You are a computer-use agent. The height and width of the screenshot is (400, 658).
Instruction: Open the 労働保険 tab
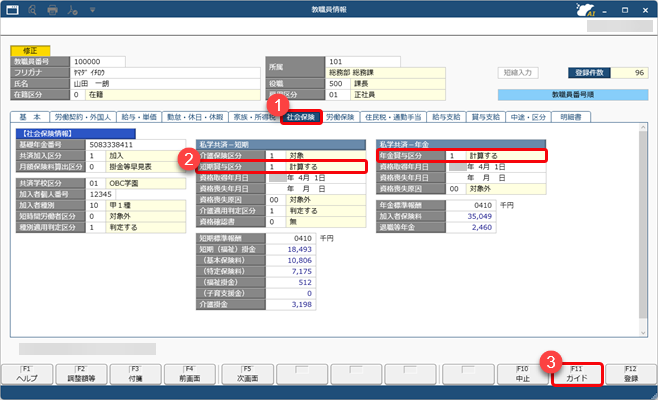click(340, 117)
